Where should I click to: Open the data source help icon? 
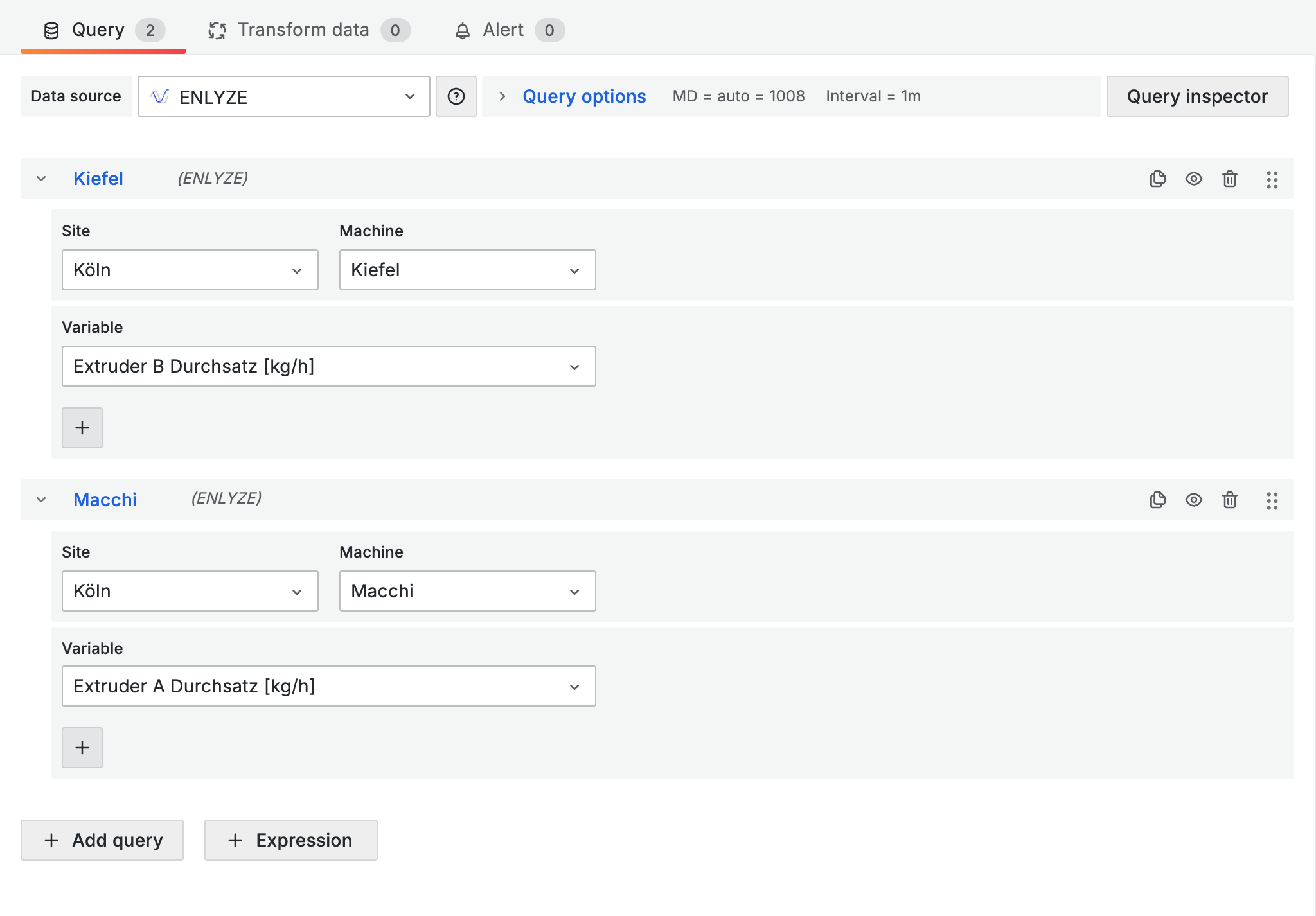(456, 96)
